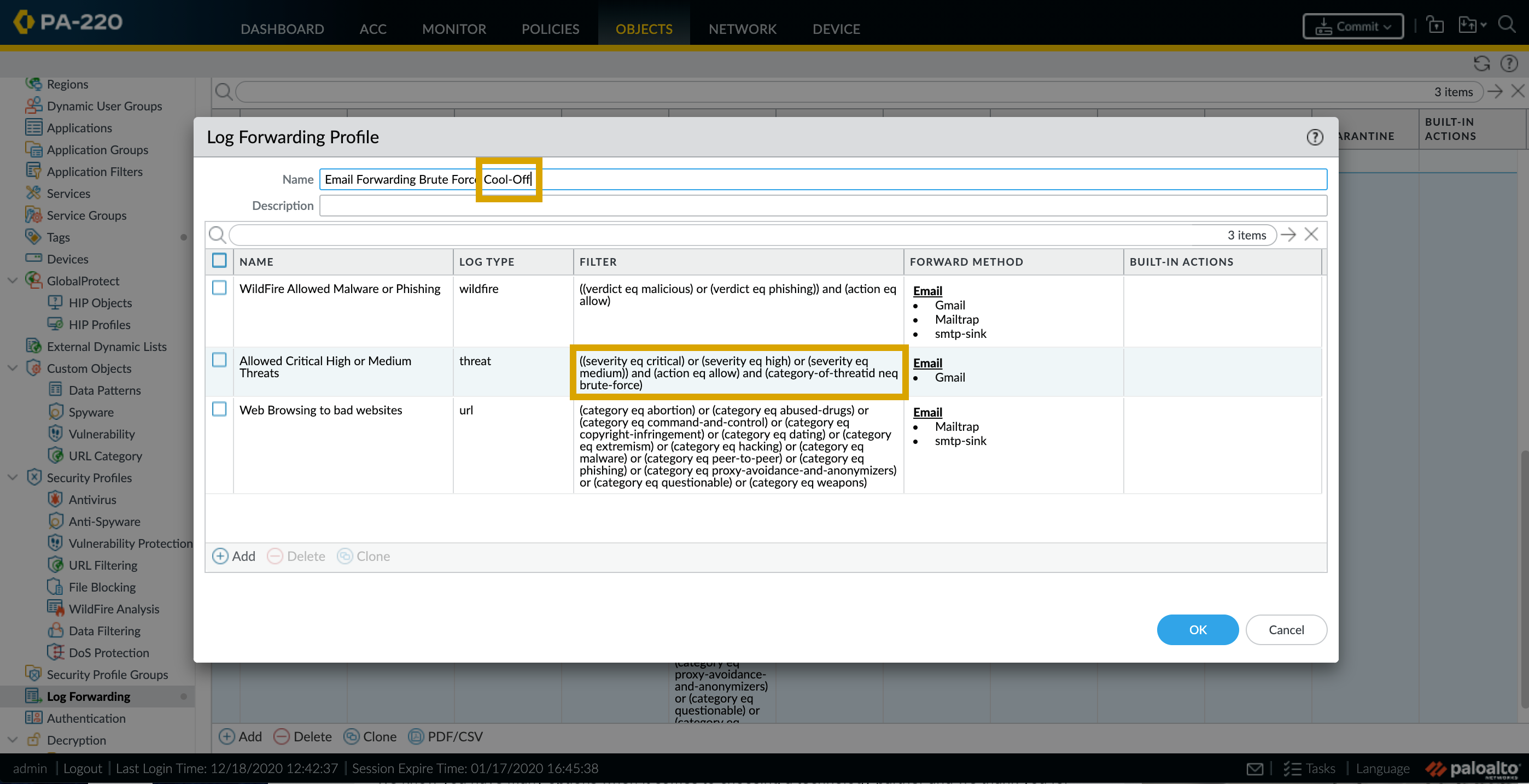
Task: Click the PDF/CSV export icon
Action: 416,736
